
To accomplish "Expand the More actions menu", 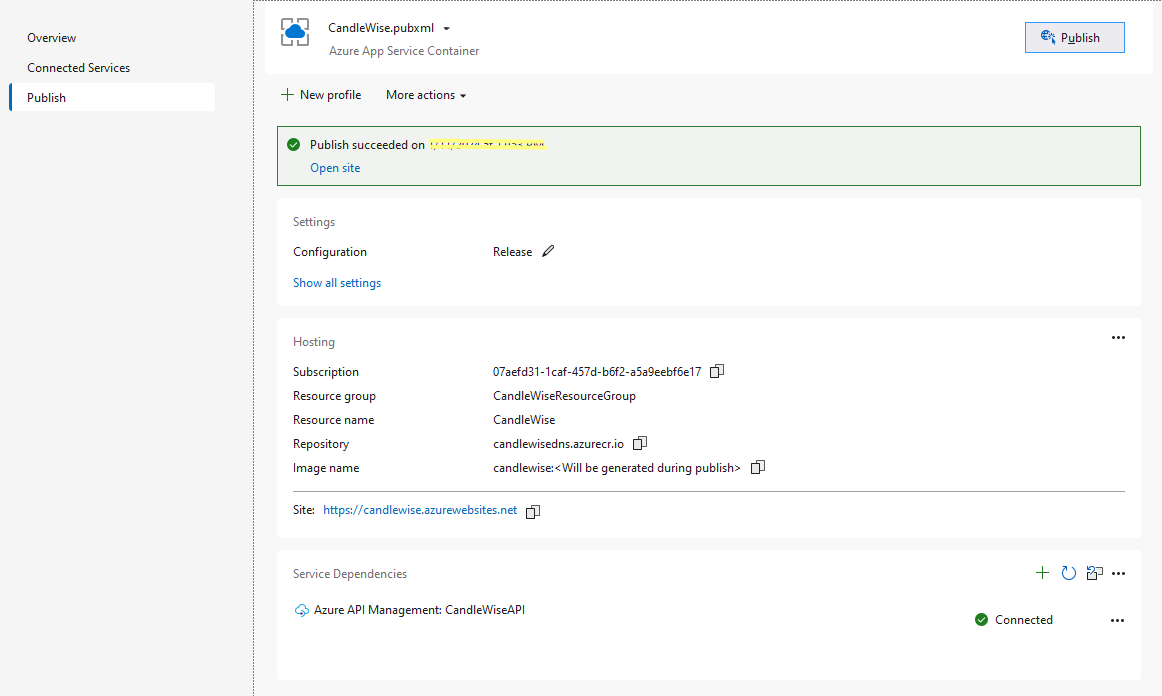I will pos(426,95).
